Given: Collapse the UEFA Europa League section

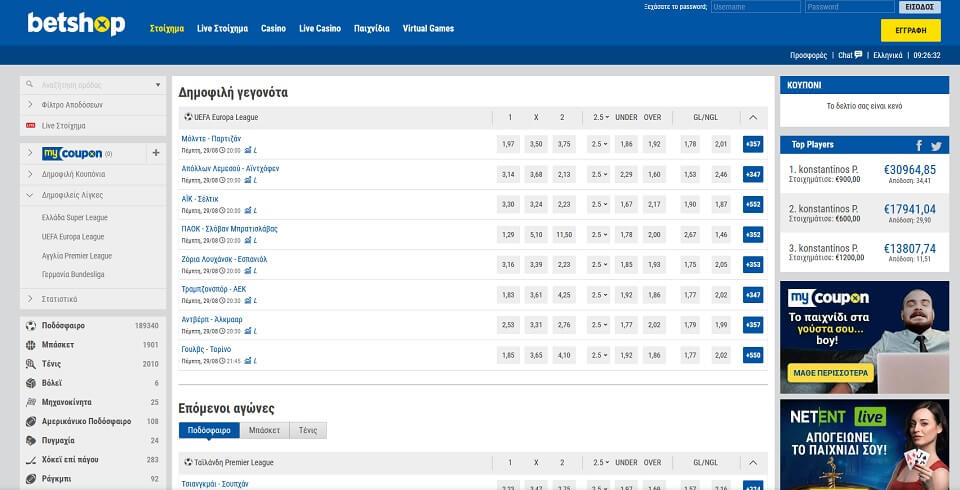Looking at the screenshot, I should (x=753, y=118).
